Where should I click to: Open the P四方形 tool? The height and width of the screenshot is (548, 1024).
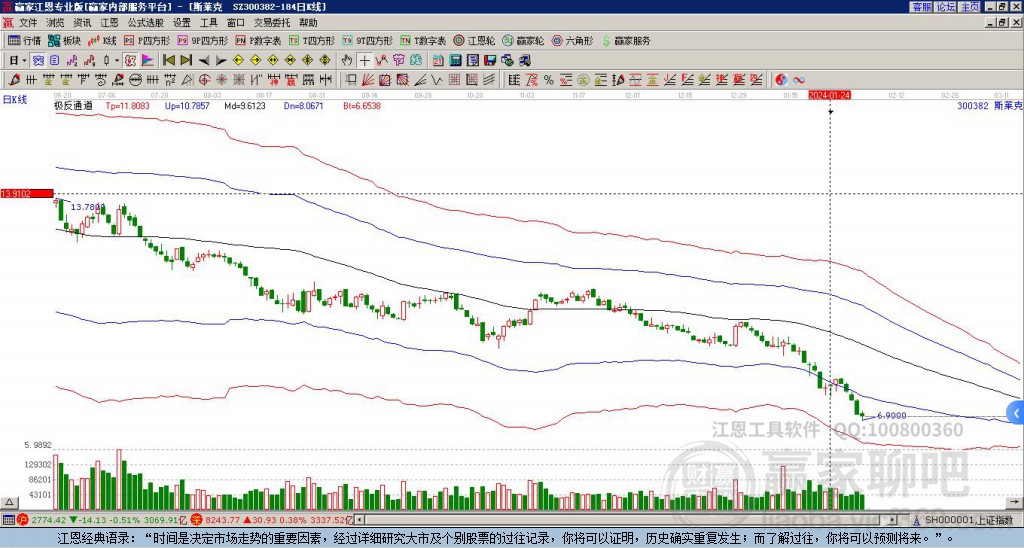[x=147, y=40]
